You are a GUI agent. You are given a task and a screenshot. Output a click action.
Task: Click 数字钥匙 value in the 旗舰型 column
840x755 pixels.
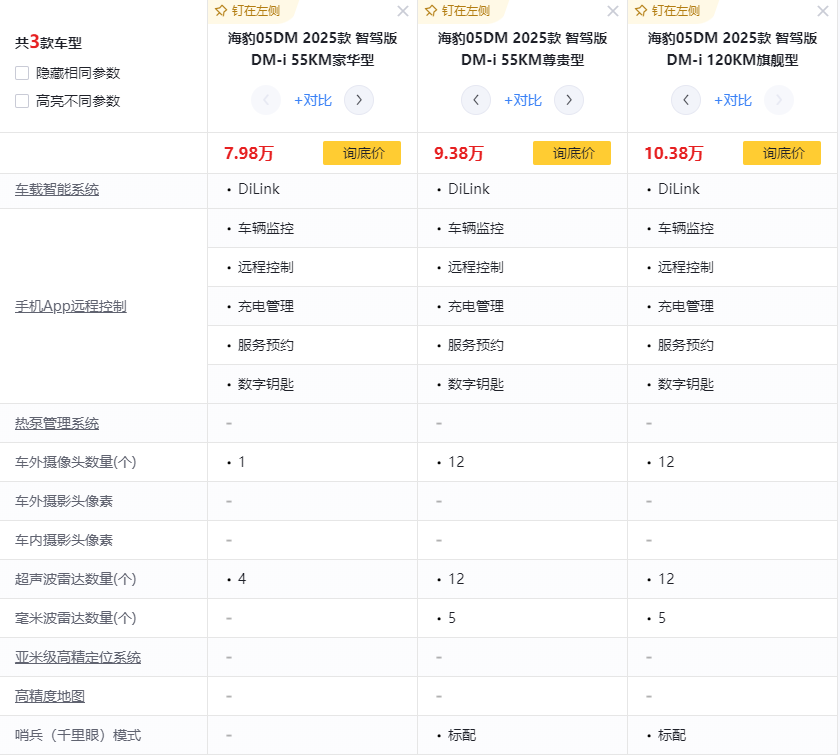686,385
